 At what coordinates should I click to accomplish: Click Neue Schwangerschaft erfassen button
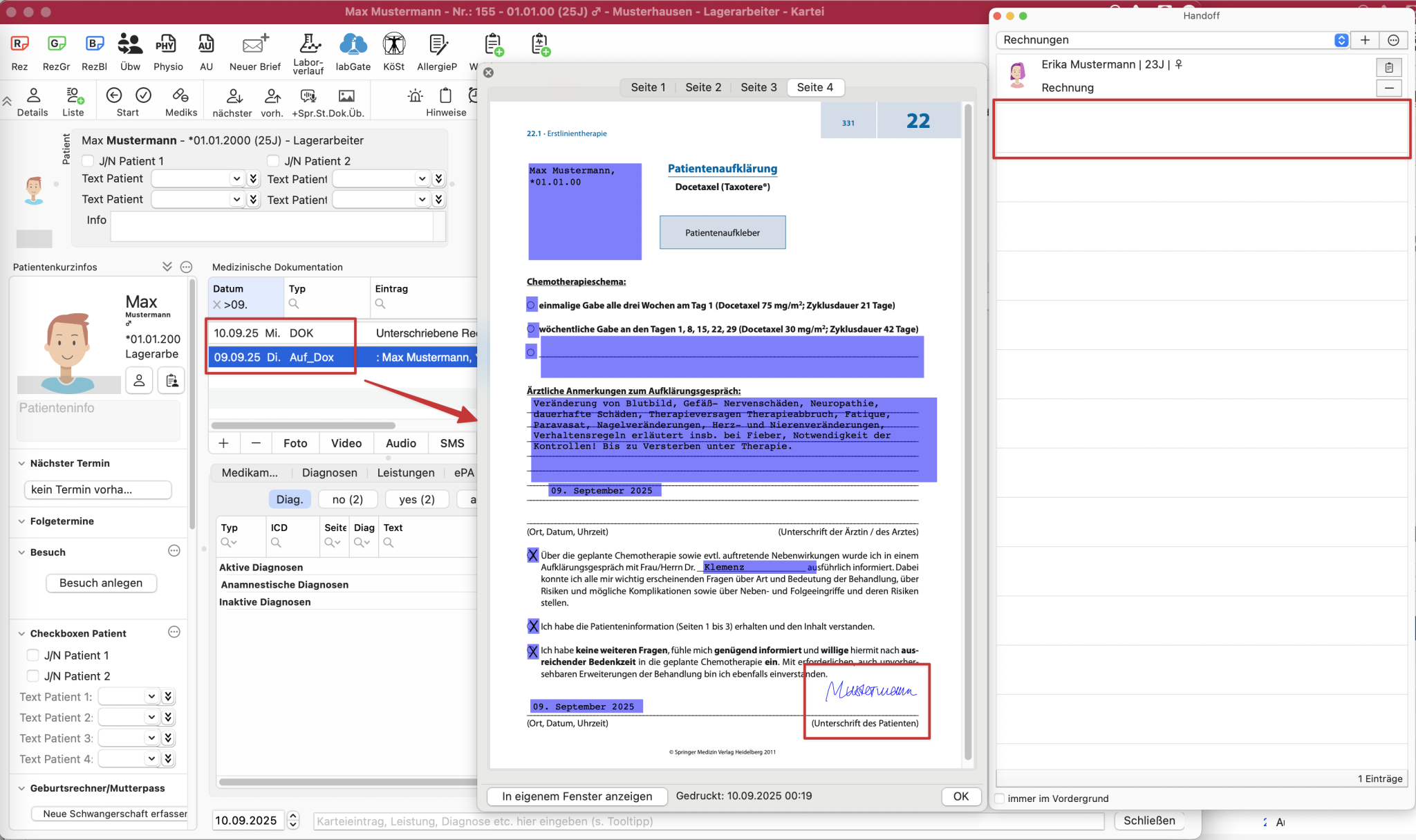coord(111,814)
